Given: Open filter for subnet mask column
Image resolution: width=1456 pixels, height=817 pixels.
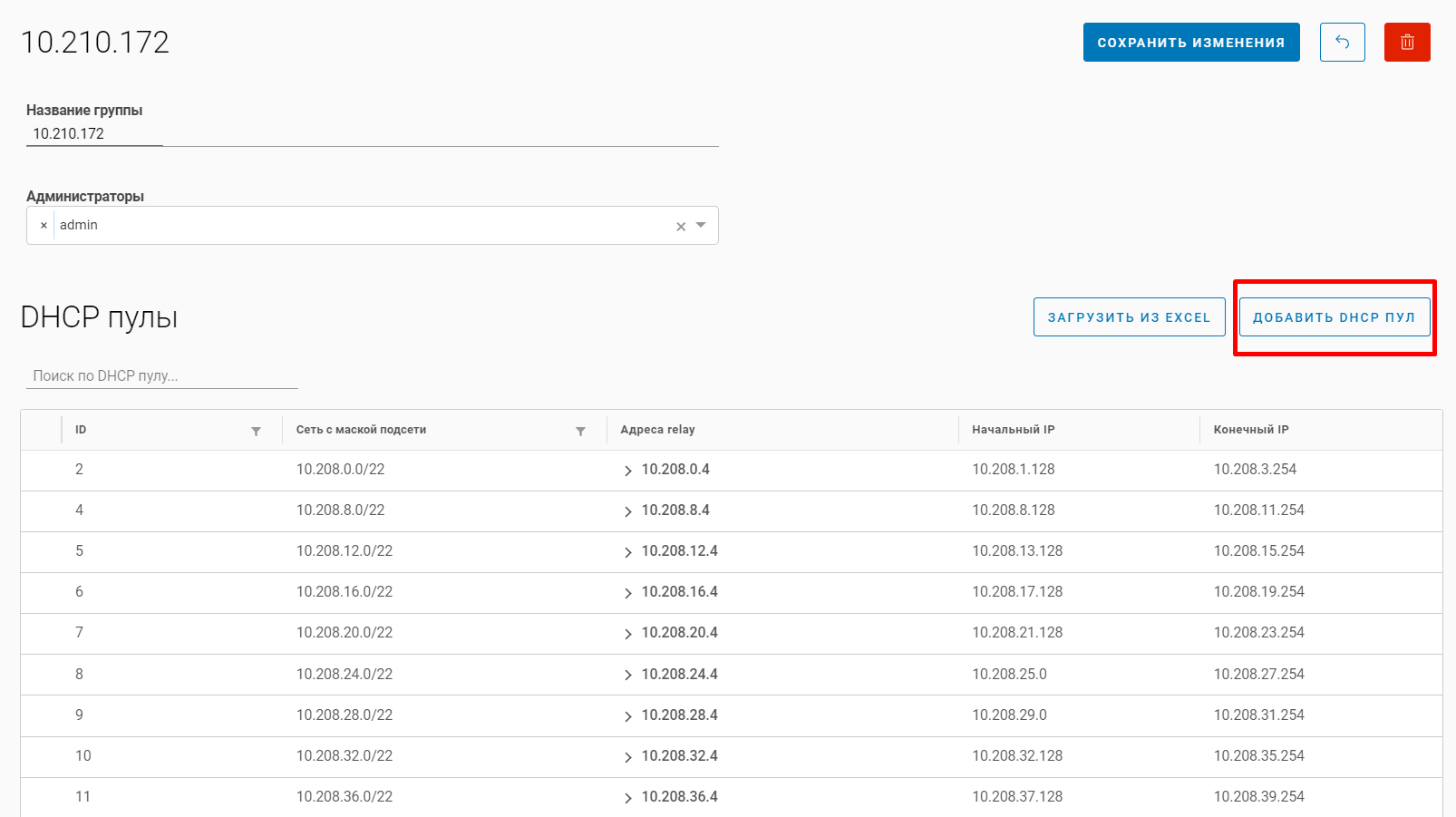Looking at the screenshot, I should click(x=580, y=432).
